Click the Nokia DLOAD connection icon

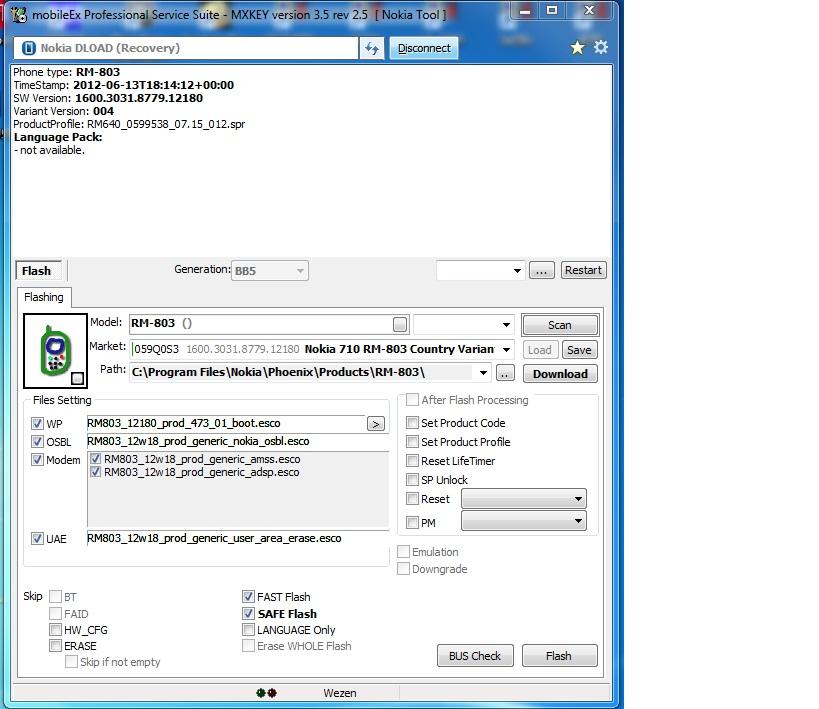[x=29, y=49]
